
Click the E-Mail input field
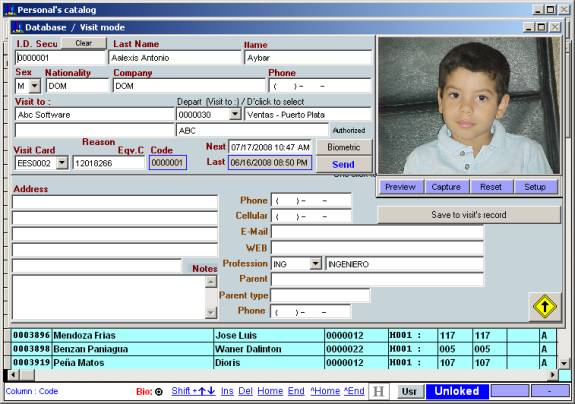[377, 232]
